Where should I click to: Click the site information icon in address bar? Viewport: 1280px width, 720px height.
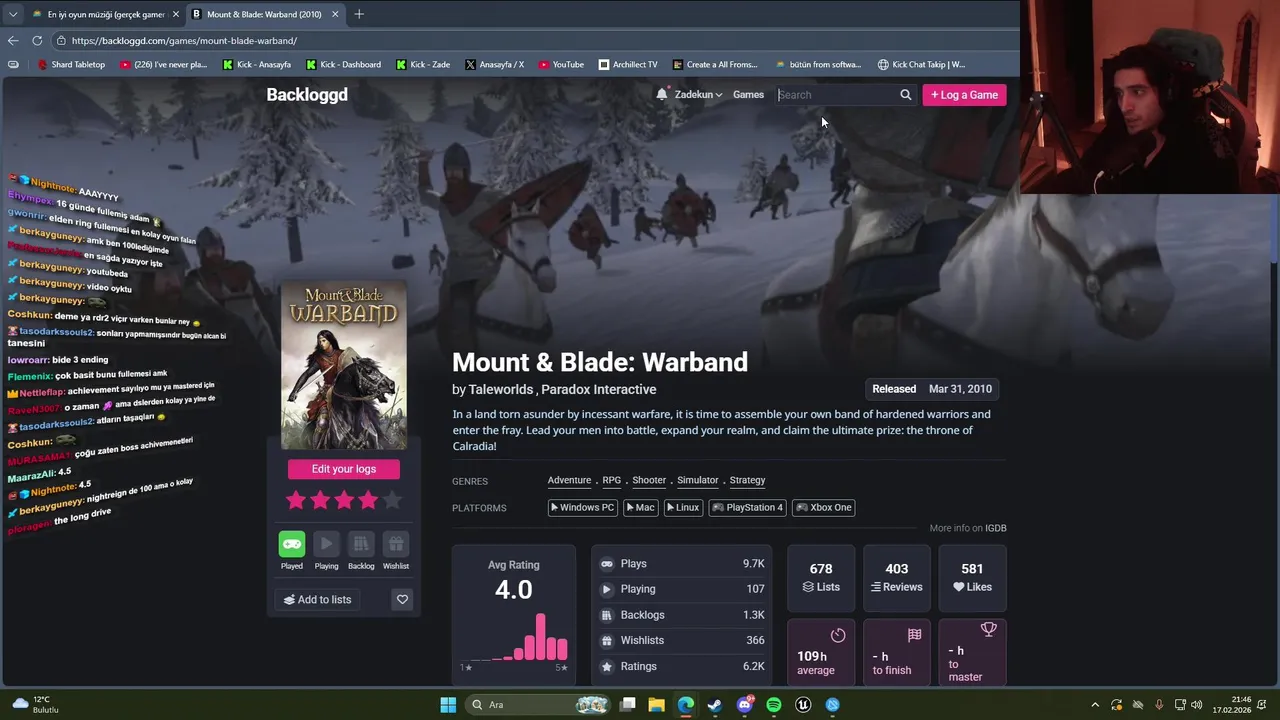click(61, 40)
